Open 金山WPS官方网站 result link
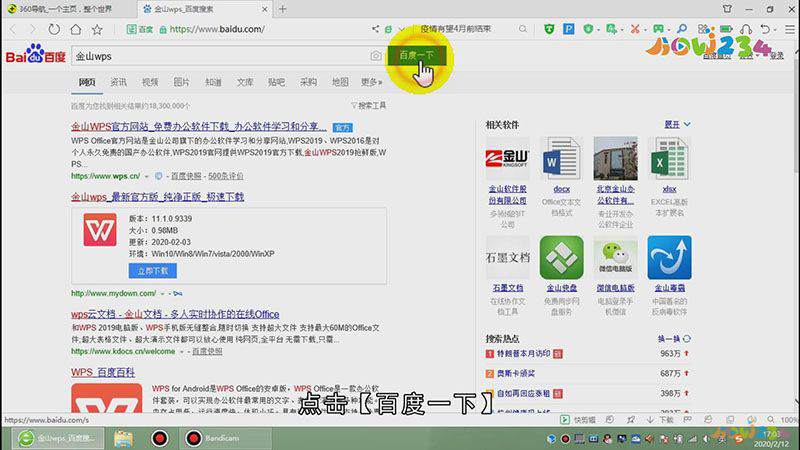Viewport: 800px width, 450px height. point(198,126)
